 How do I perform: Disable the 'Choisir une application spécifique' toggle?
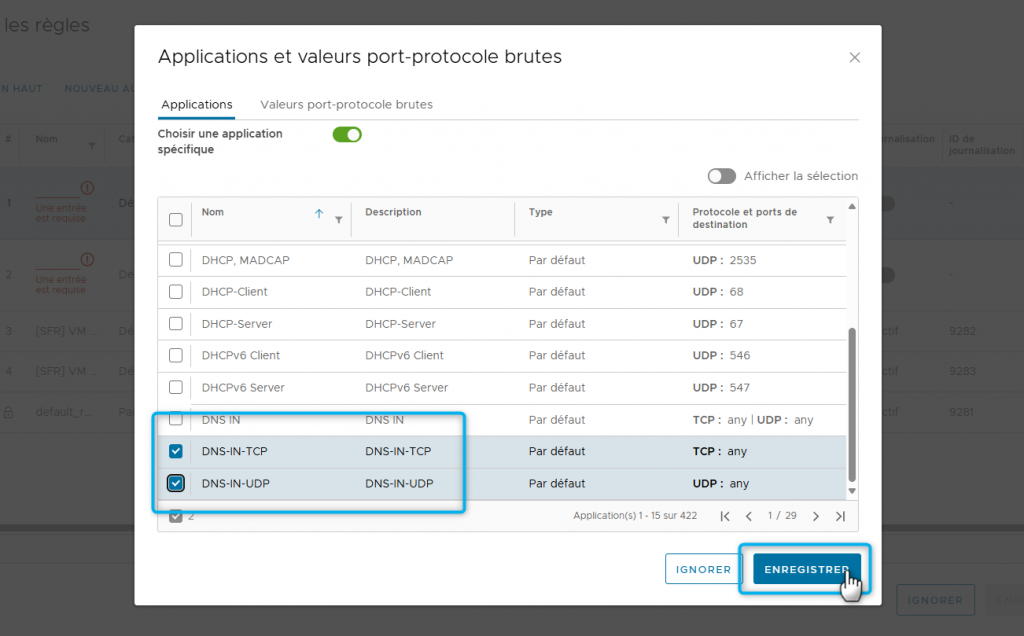pos(347,135)
